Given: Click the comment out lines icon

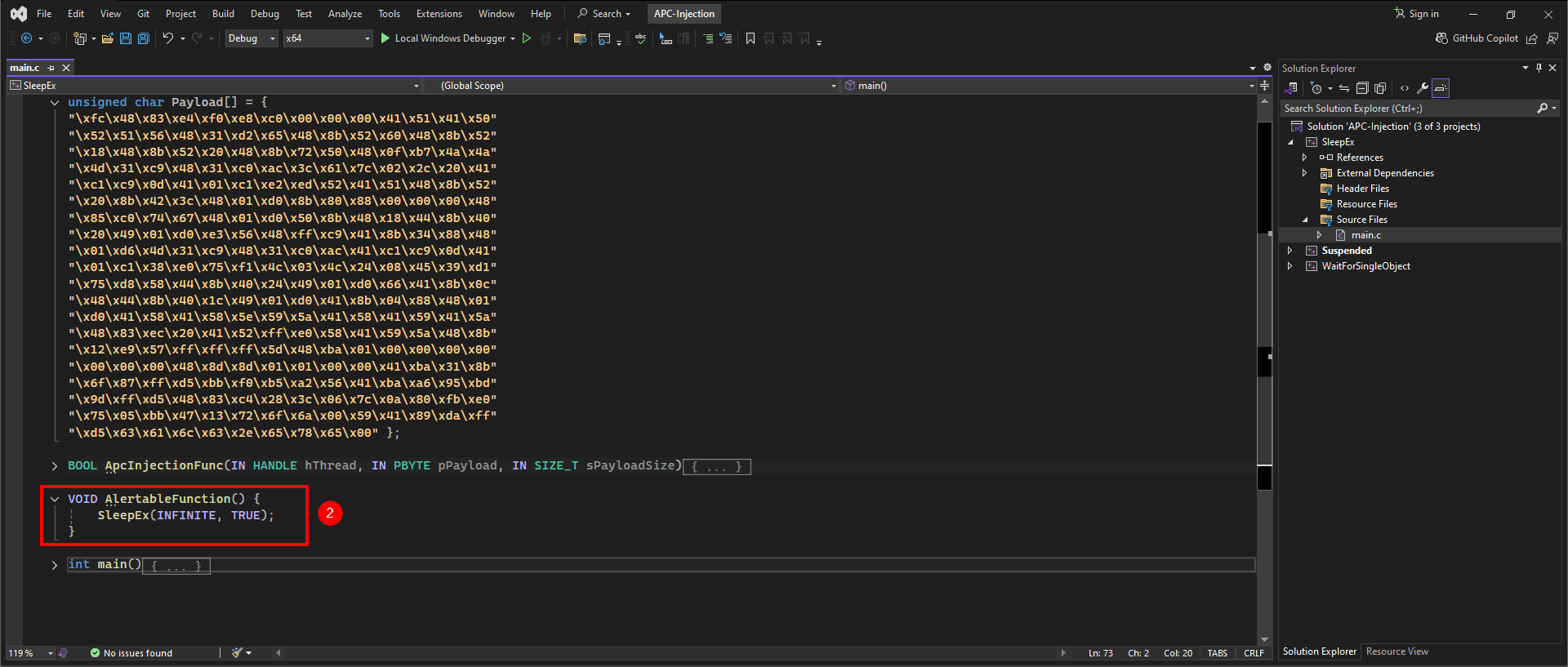Looking at the screenshot, I should click(x=708, y=38).
